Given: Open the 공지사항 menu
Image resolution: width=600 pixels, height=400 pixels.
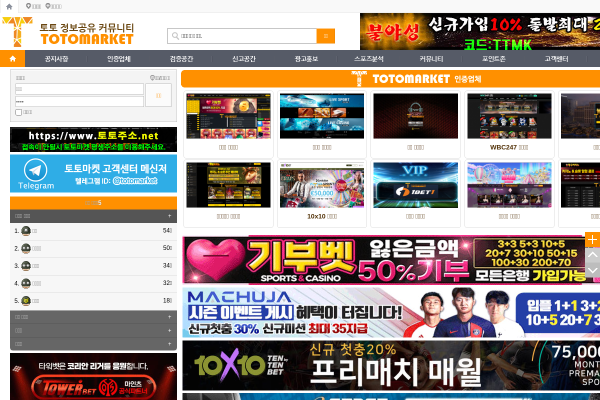Looking at the screenshot, I should tap(56, 59).
